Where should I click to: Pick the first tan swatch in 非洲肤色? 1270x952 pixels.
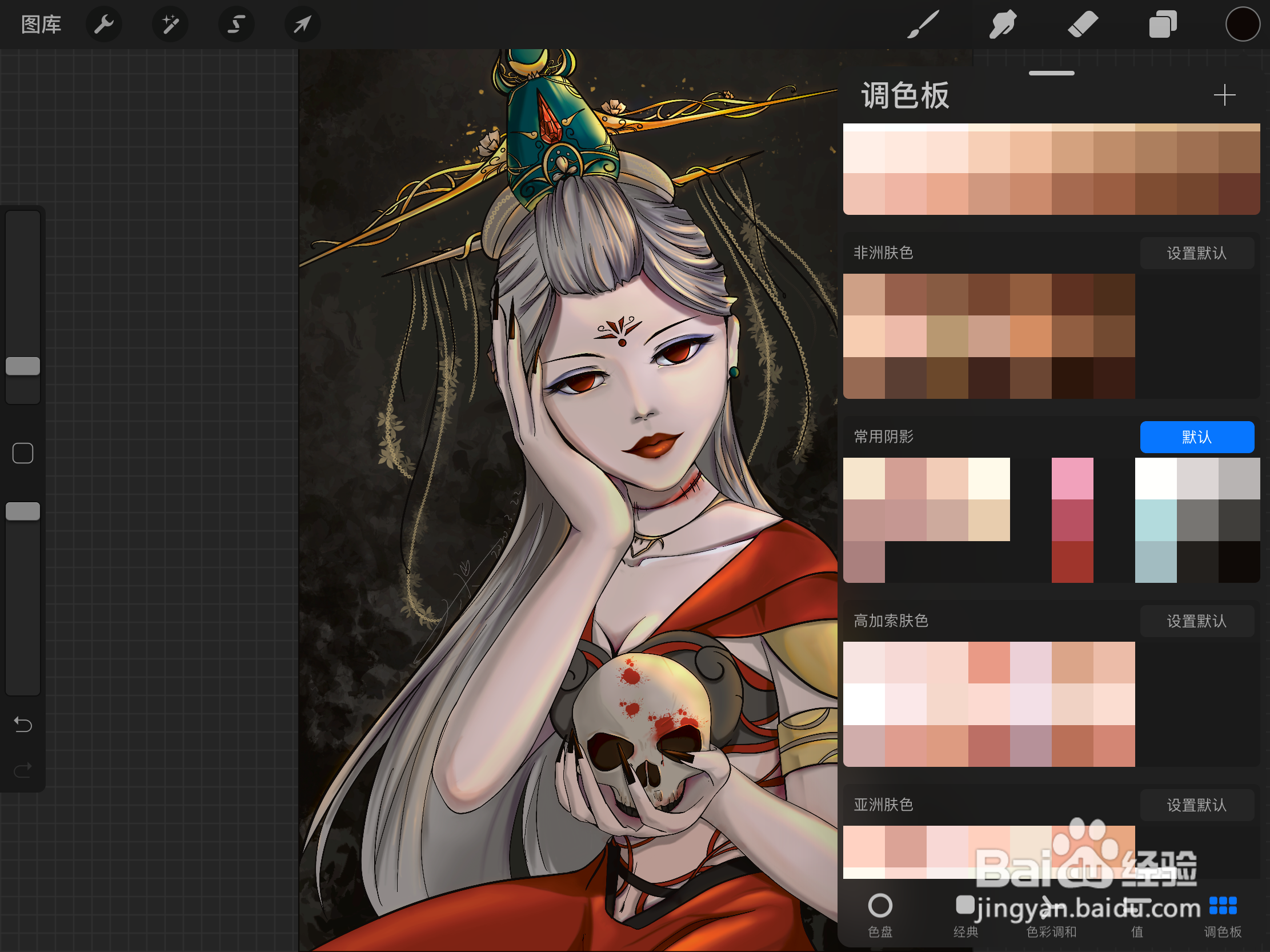pyautogui.click(x=863, y=294)
